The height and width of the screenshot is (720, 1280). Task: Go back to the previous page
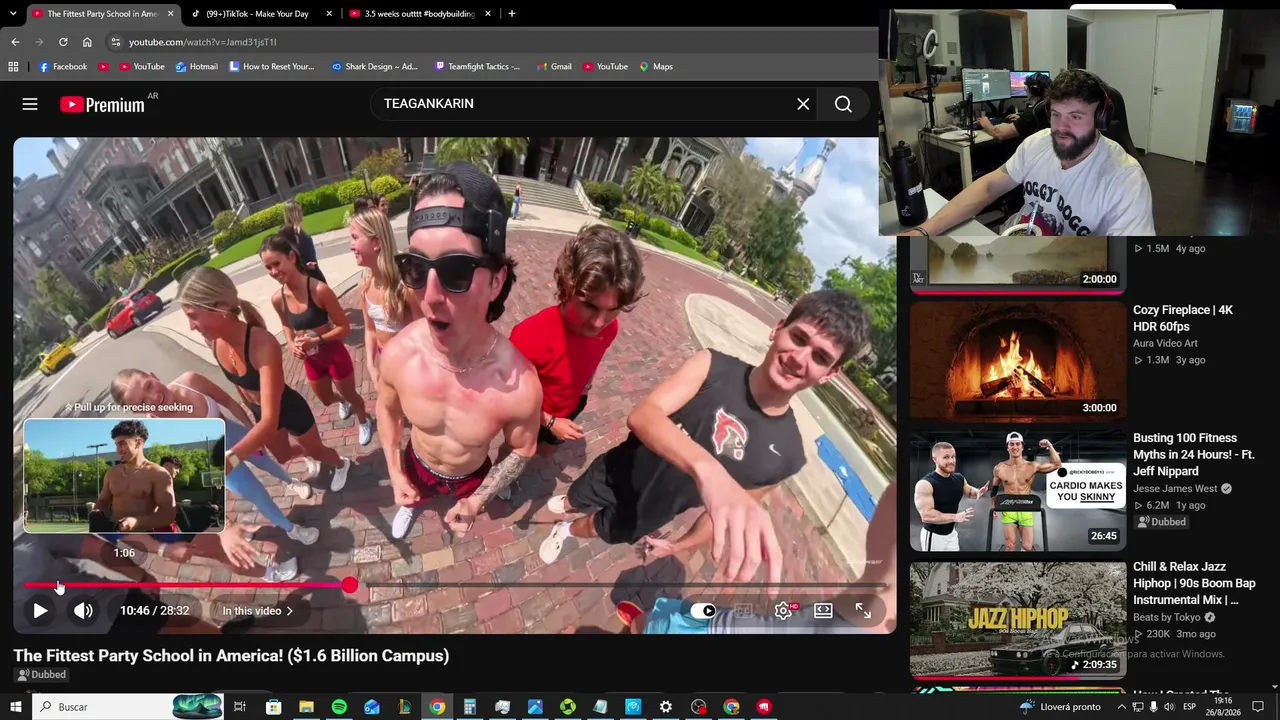pyautogui.click(x=15, y=42)
